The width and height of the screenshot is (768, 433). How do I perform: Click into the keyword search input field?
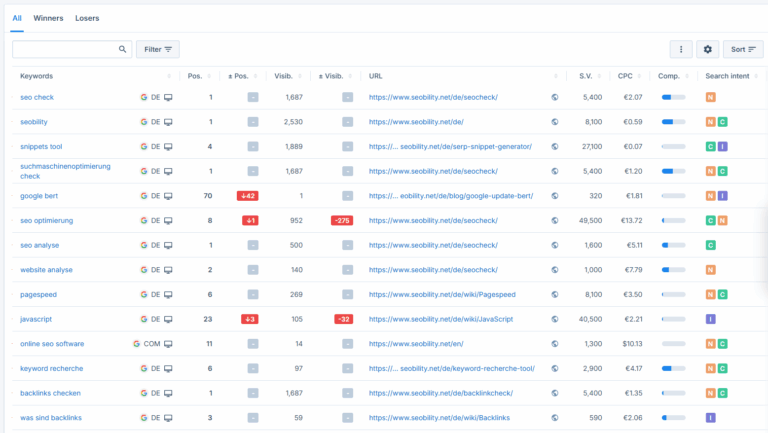[66, 49]
